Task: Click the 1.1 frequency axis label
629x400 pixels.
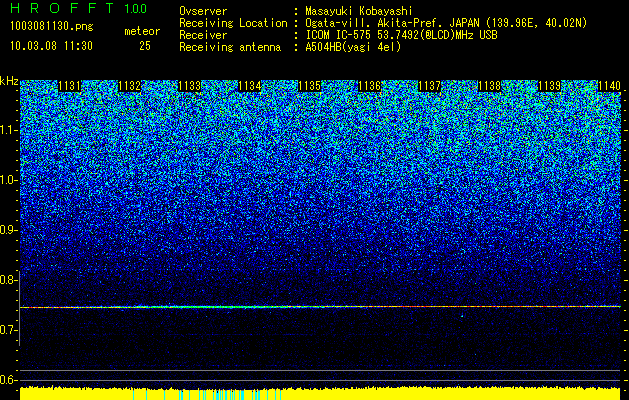Action: pos(8,130)
